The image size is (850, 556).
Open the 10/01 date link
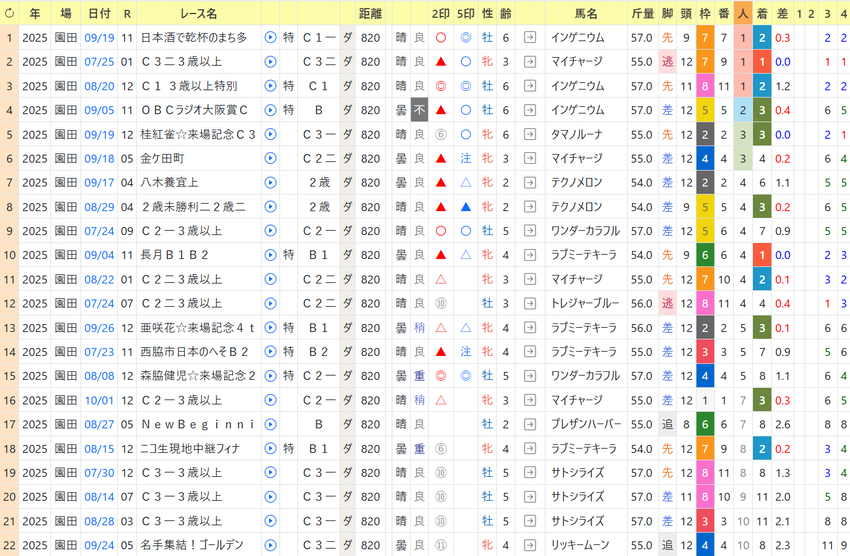pyautogui.click(x=99, y=400)
